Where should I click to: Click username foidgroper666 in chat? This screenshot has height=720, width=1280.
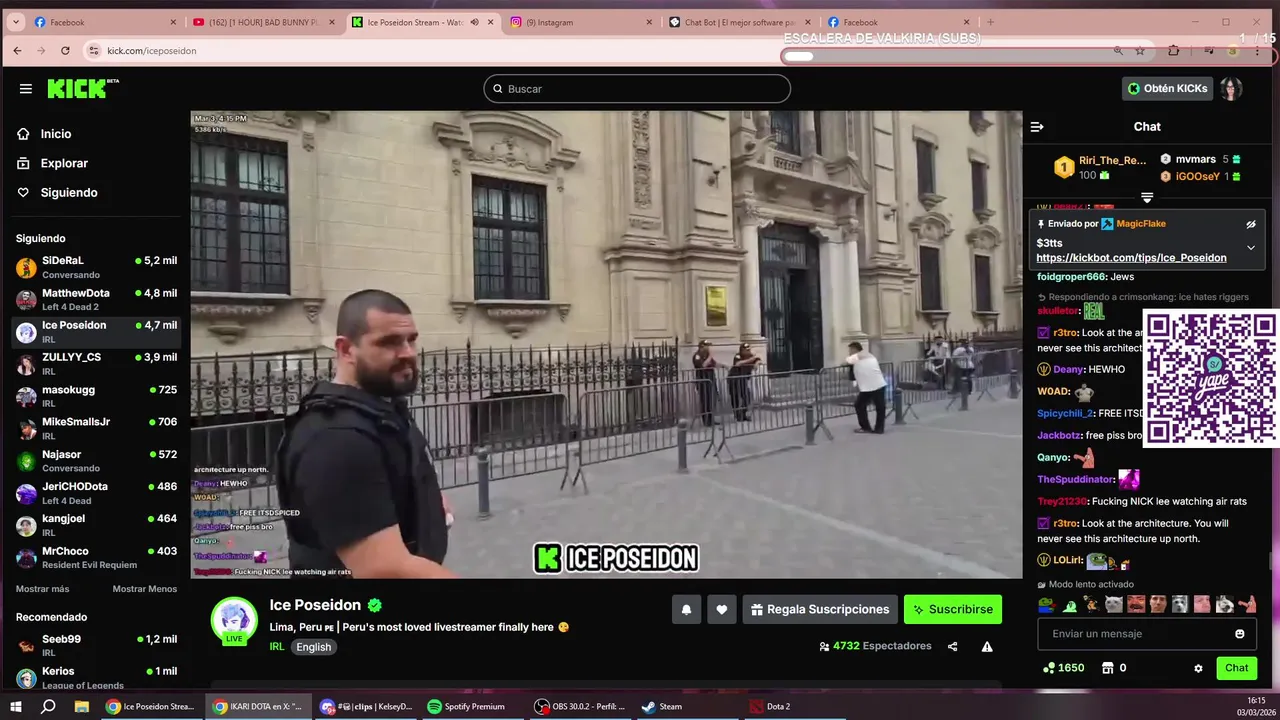click(x=1072, y=277)
